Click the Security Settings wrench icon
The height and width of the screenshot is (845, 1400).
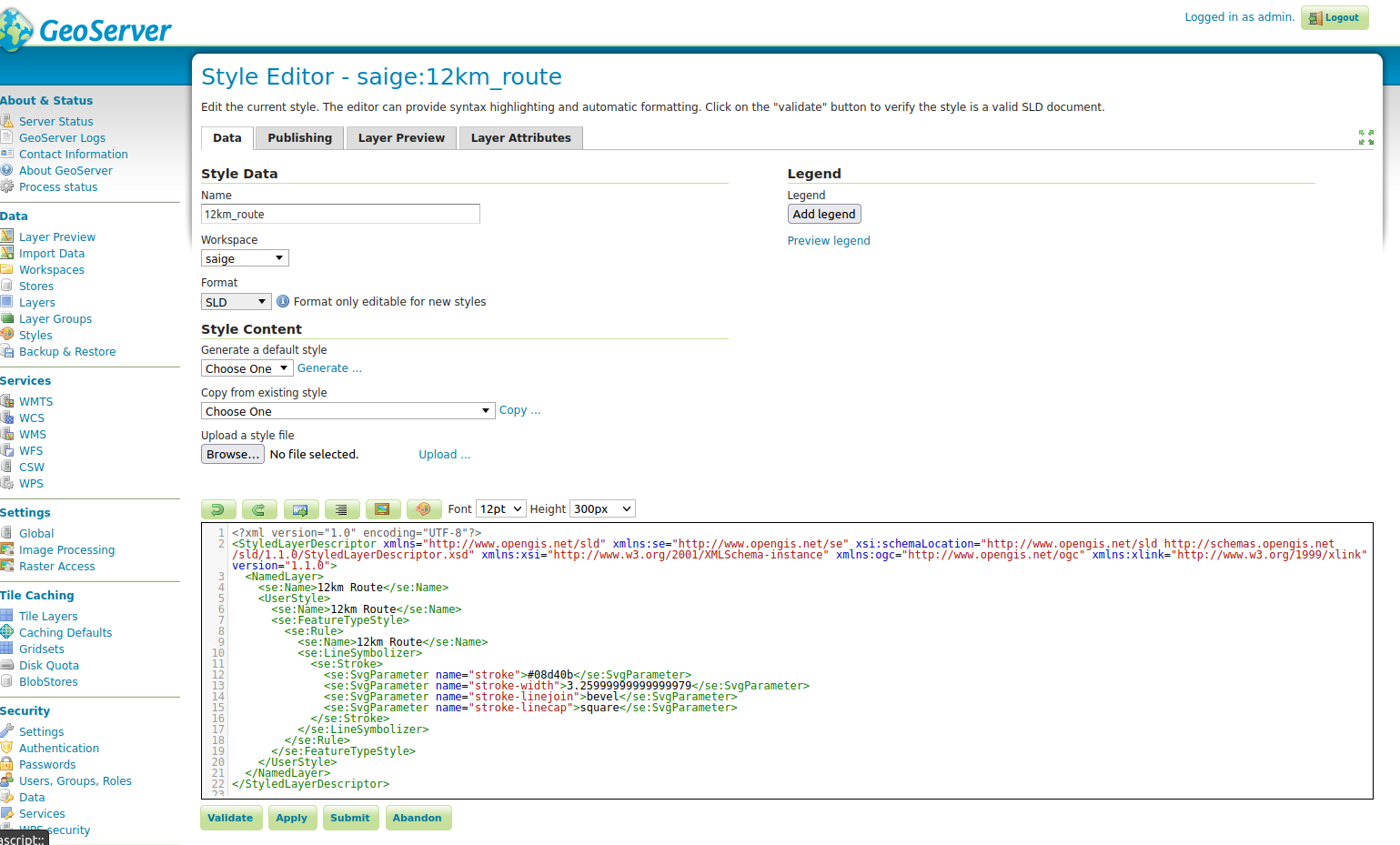coord(7,731)
